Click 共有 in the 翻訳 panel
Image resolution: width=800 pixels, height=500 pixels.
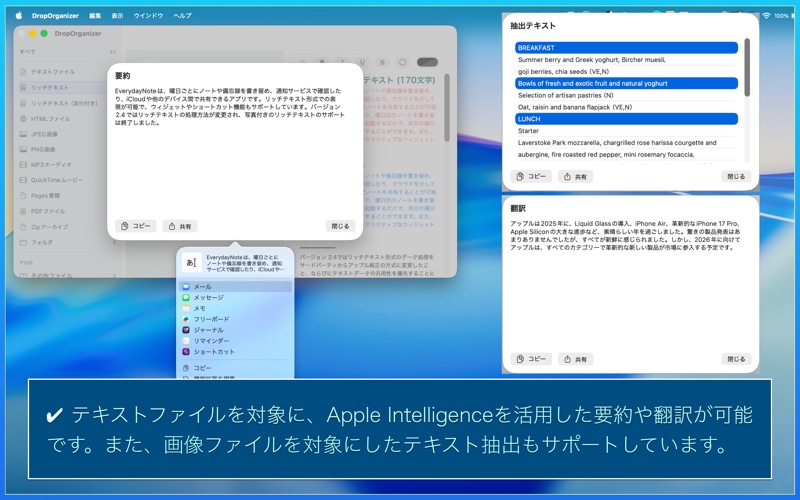[576, 359]
